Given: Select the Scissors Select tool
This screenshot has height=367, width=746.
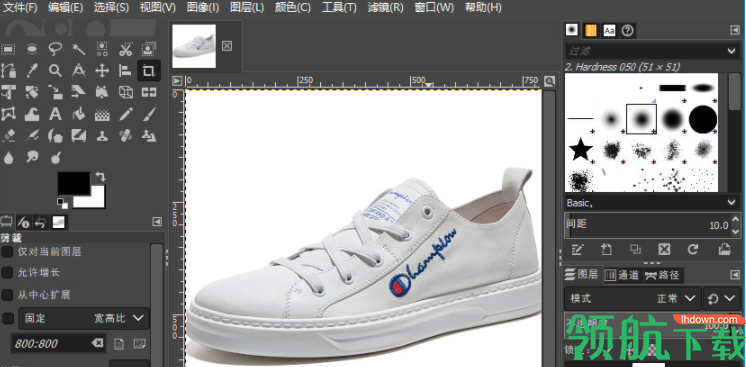Looking at the screenshot, I should tap(125, 49).
